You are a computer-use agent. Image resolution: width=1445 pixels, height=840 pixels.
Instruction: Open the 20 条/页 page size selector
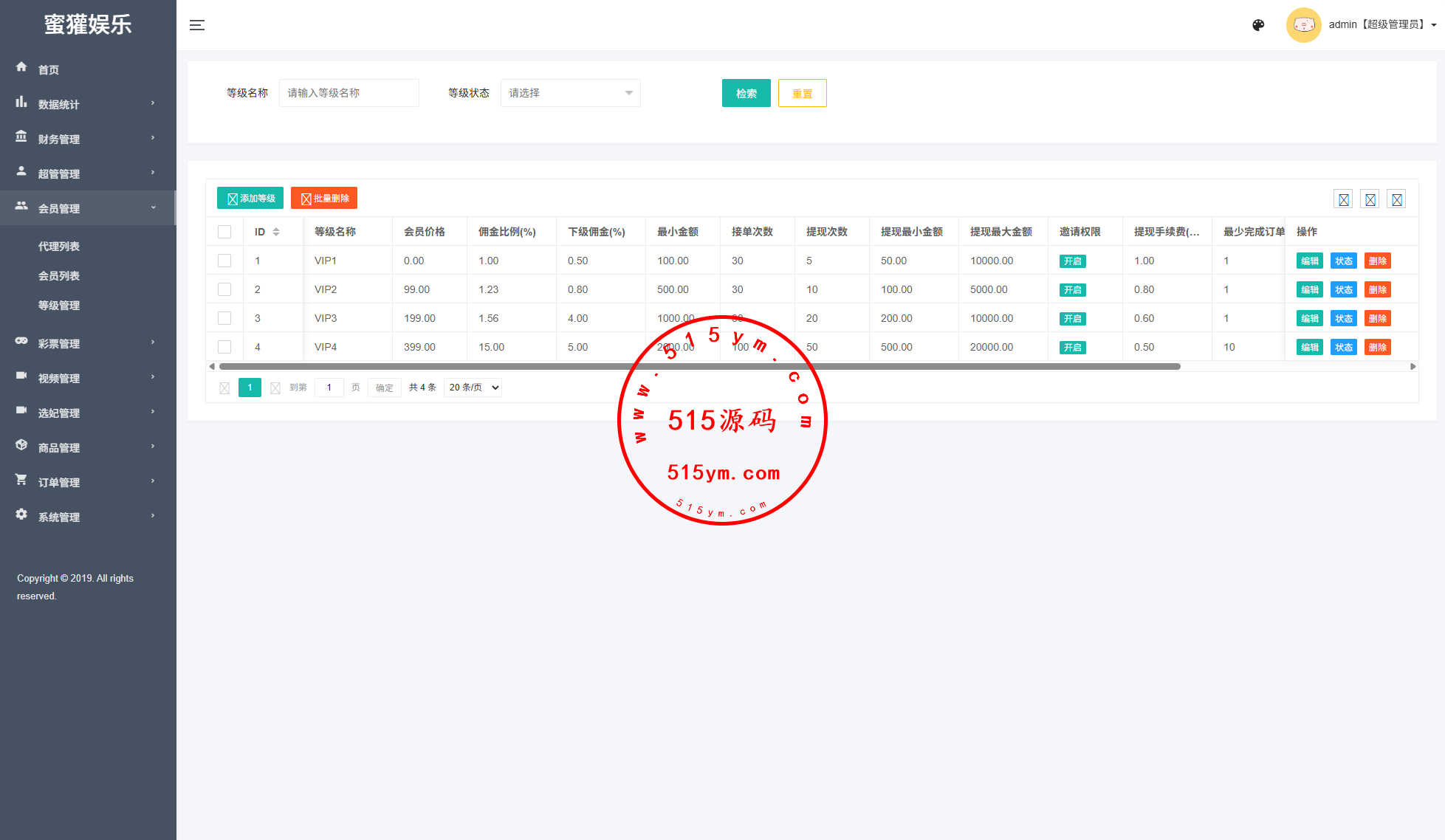[473, 388]
